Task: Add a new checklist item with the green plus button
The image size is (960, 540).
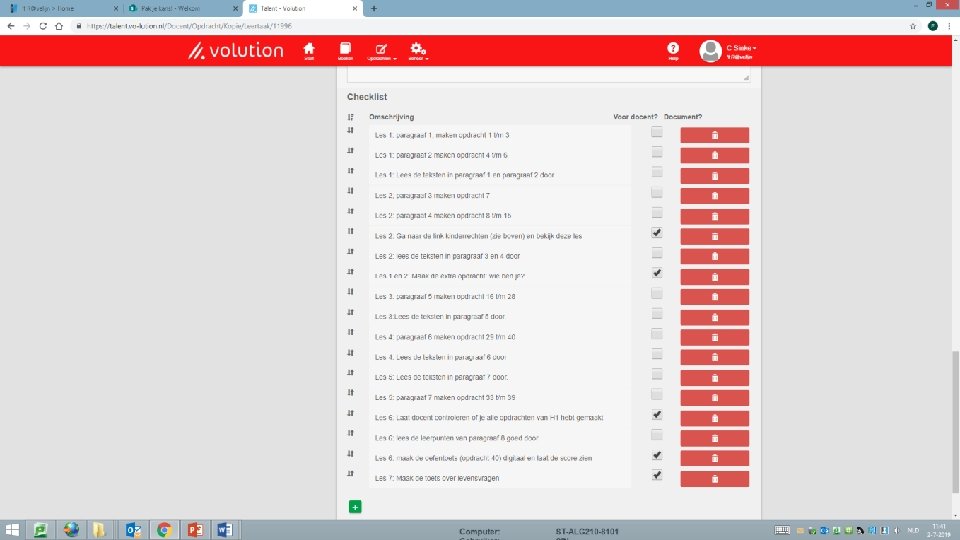Action: point(355,507)
